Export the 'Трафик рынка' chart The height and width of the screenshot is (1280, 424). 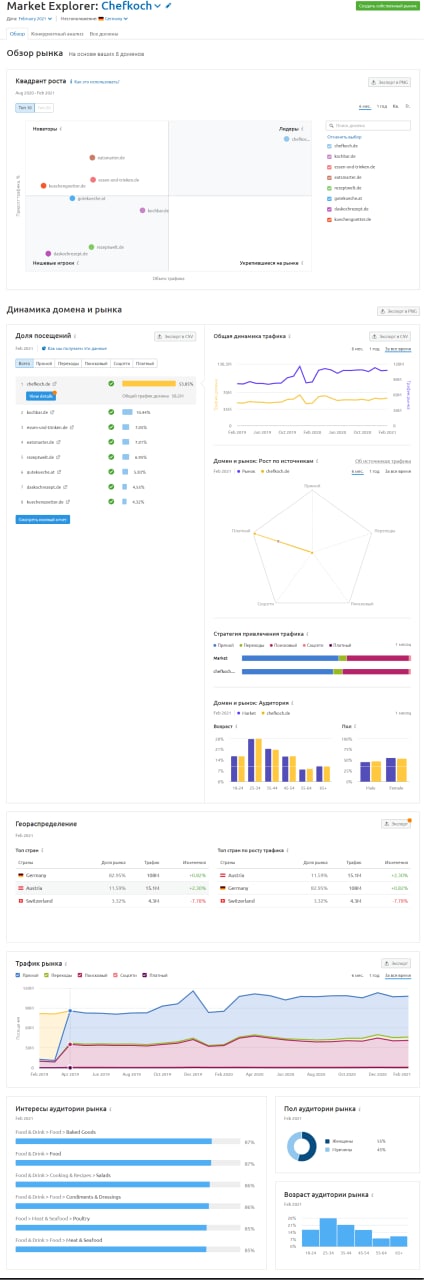396,963
